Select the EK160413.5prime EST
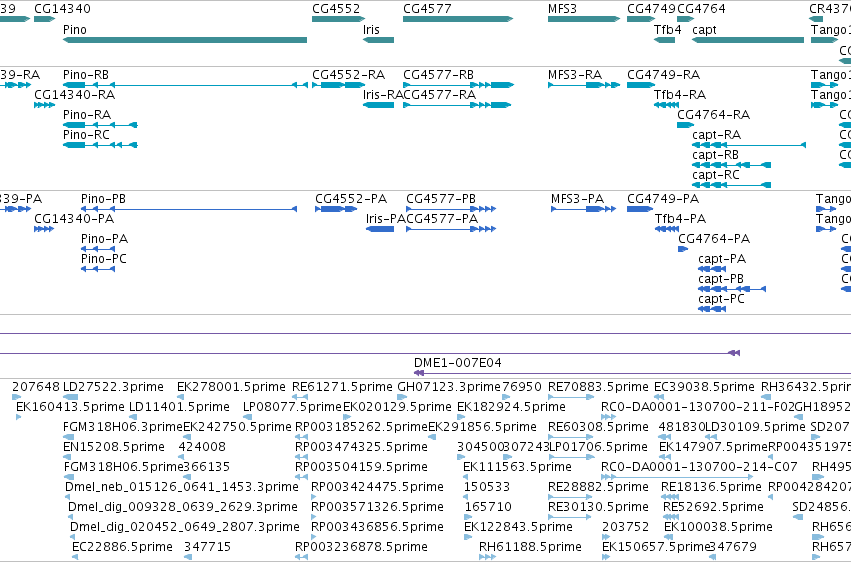The height and width of the screenshot is (562, 851). pyautogui.click(x=19, y=418)
